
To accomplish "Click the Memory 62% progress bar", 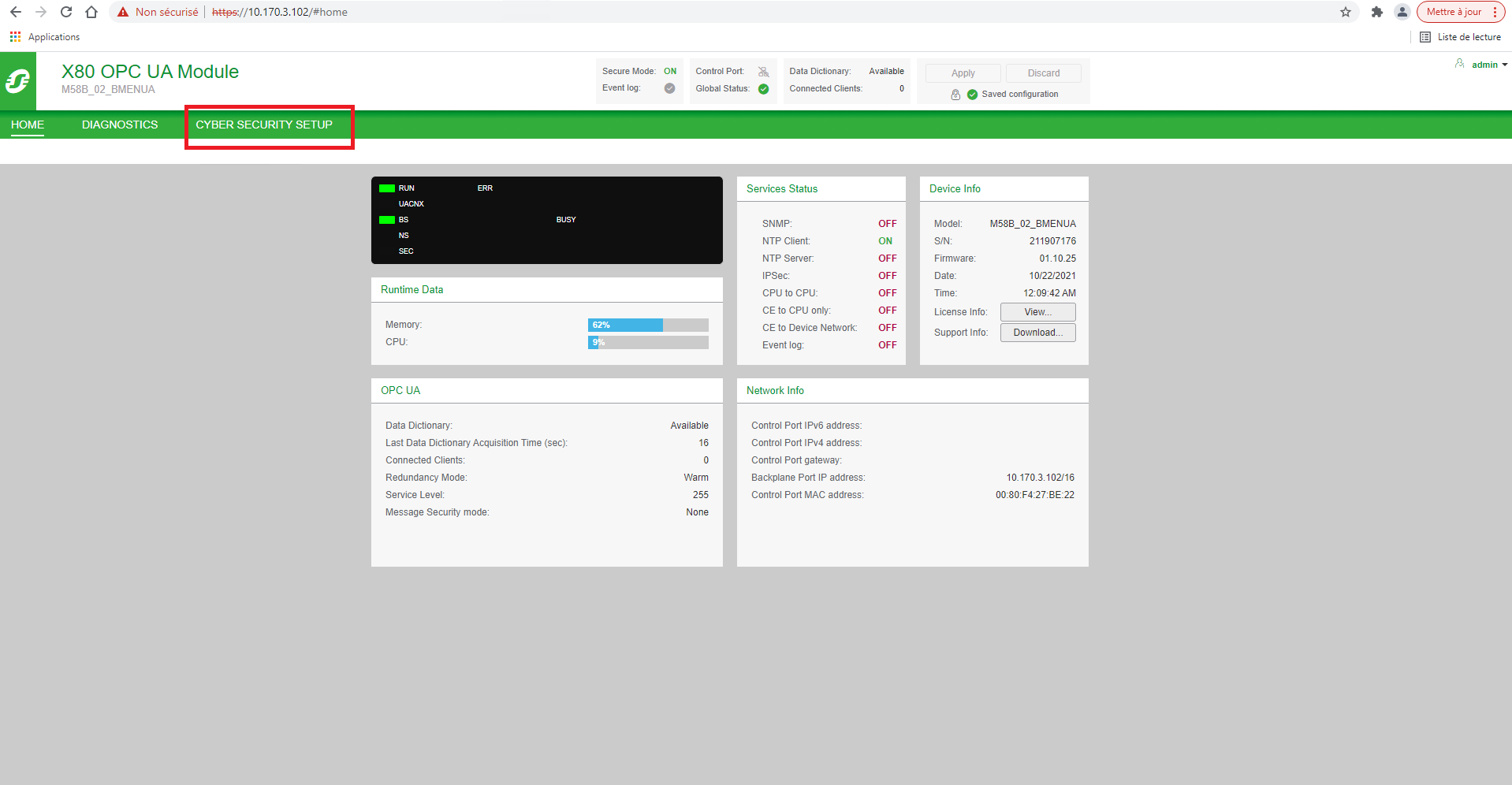I will tap(648, 325).
